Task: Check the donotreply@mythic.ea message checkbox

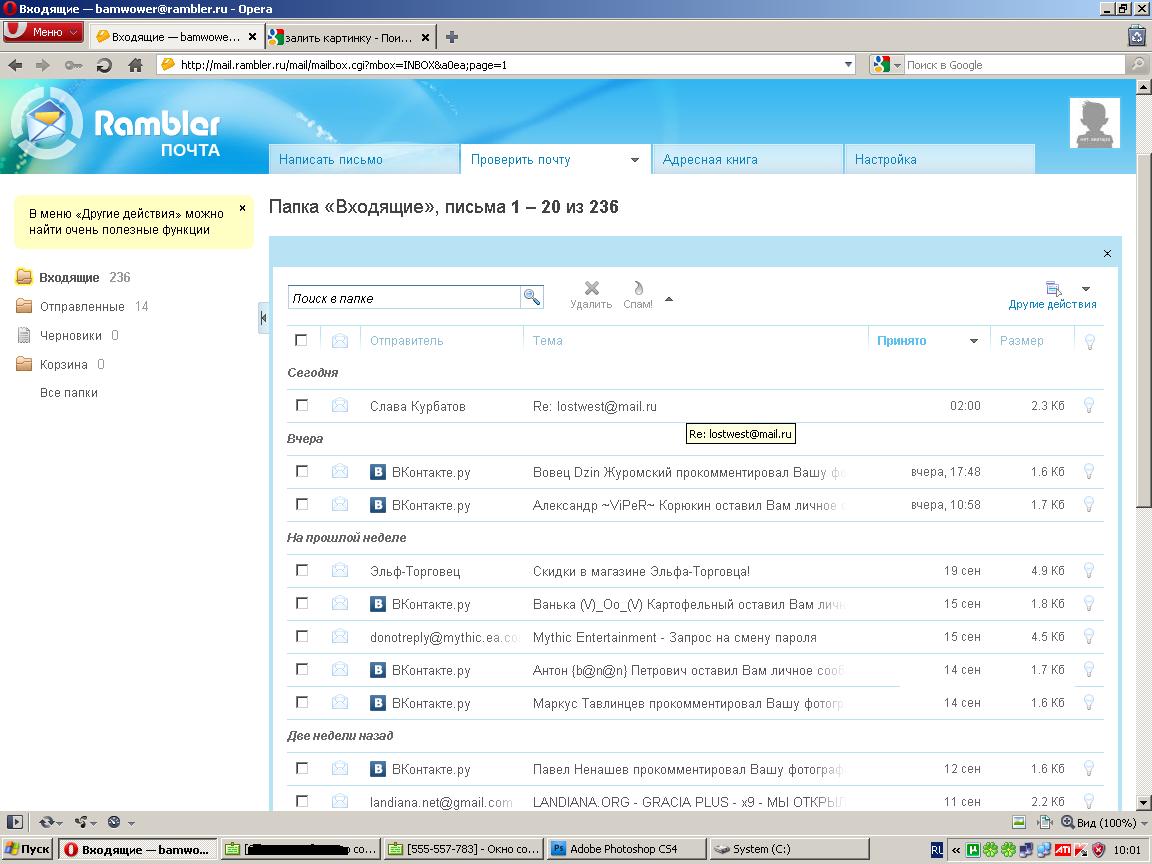Action: click(x=301, y=636)
